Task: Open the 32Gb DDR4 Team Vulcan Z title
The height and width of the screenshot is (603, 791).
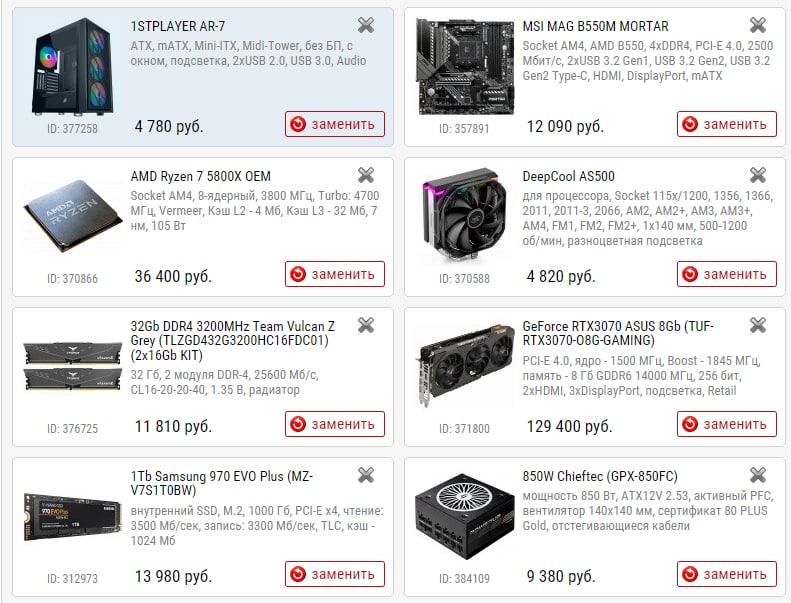Action: pos(232,341)
